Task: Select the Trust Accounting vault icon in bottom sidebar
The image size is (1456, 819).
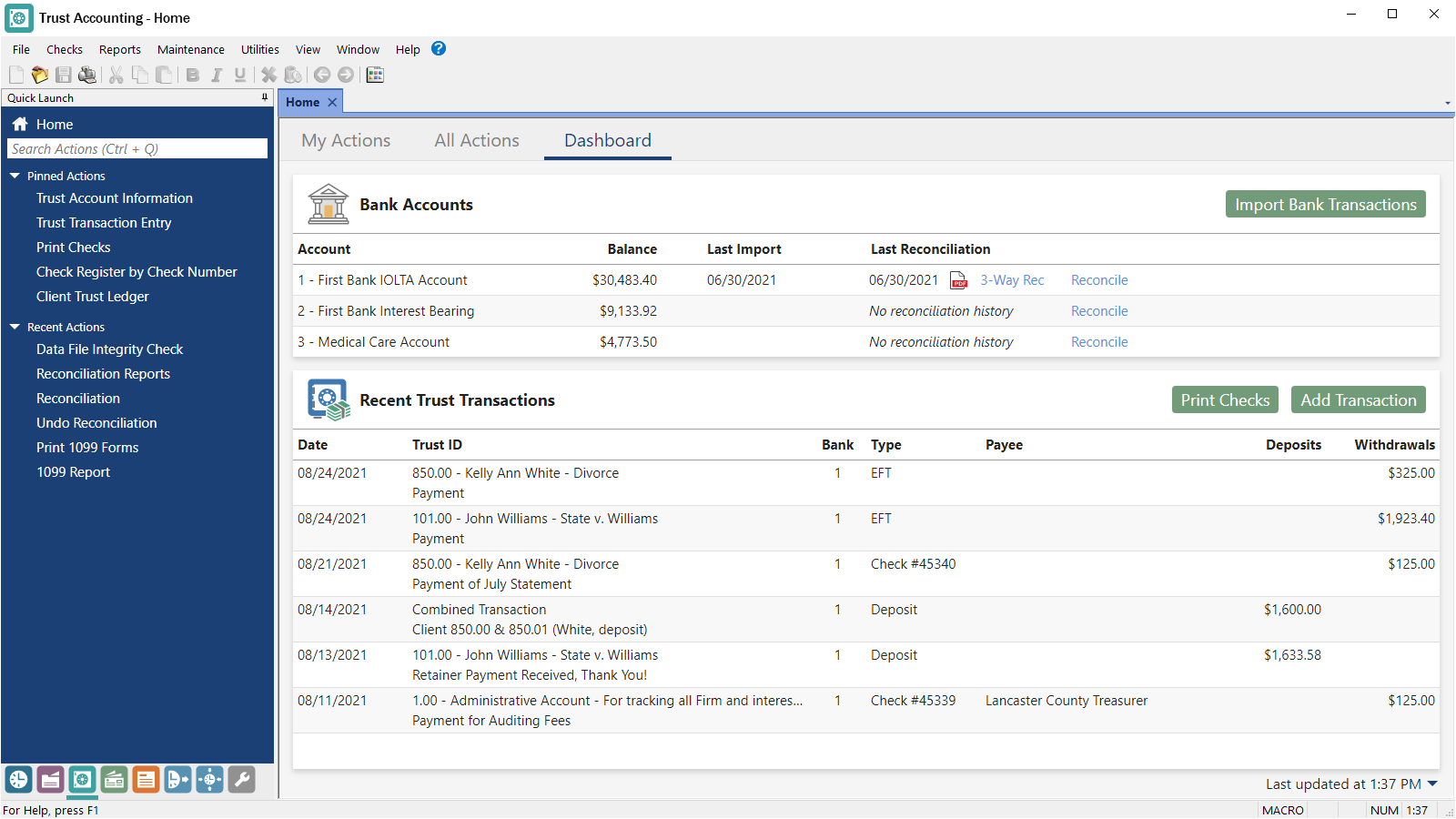Action: click(x=83, y=780)
